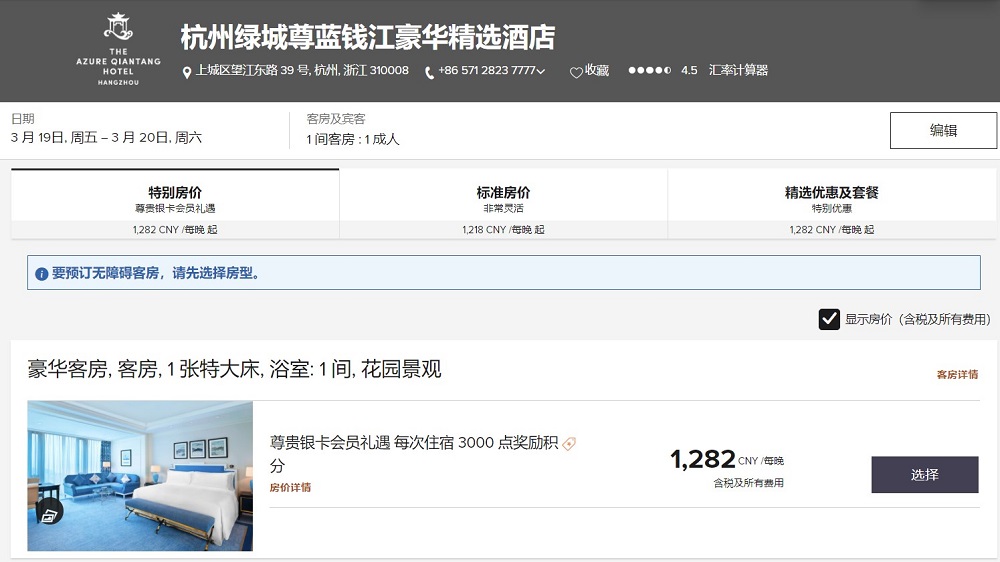
Task: Click the 1,282 CNY /每晚 room price
Action: click(726, 459)
